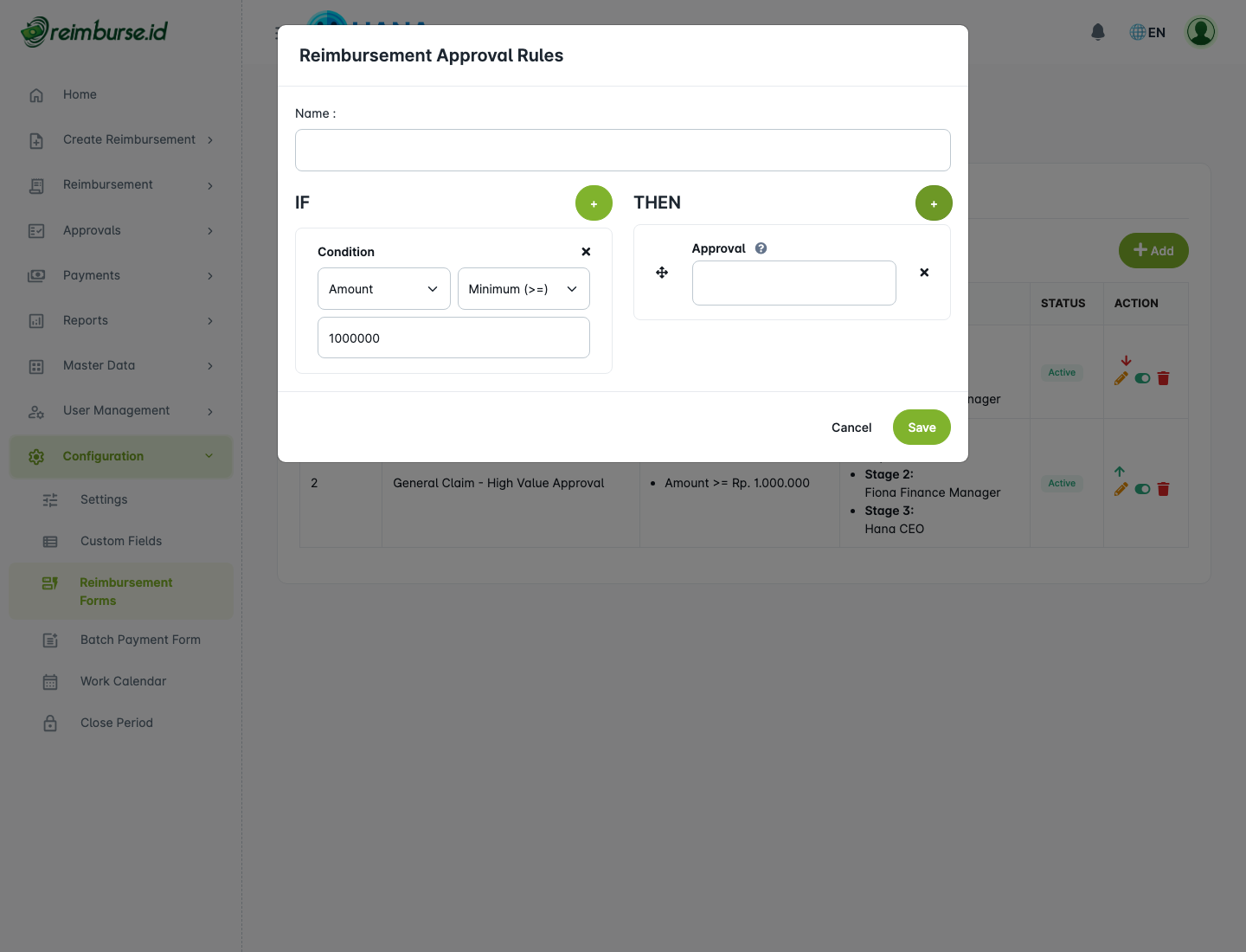Image resolution: width=1246 pixels, height=952 pixels.
Task: Open the Amount condition type dropdown
Action: click(383, 289)
